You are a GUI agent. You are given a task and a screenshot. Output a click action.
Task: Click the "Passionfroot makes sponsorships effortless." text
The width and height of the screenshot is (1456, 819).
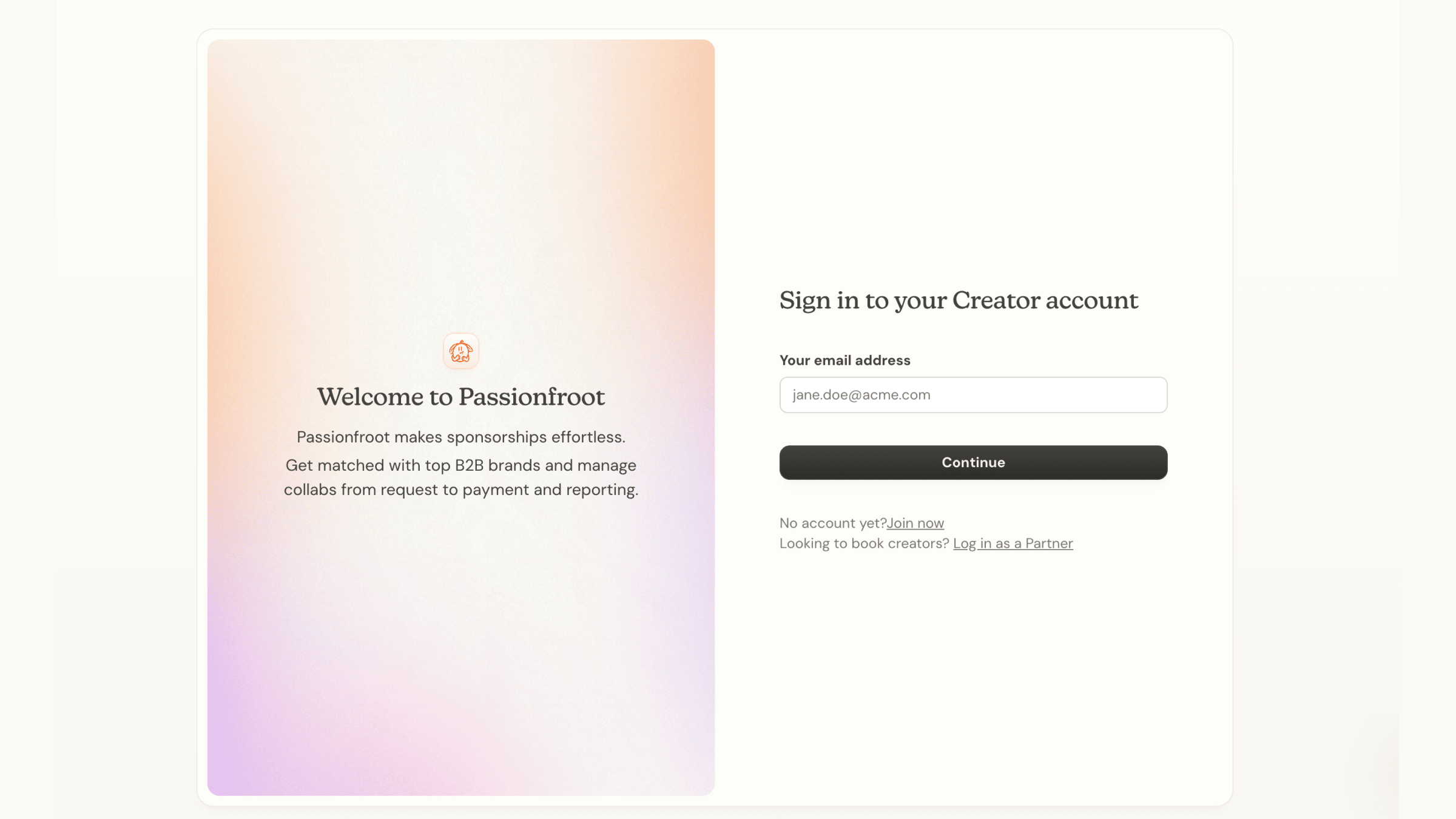click(460, 437)
